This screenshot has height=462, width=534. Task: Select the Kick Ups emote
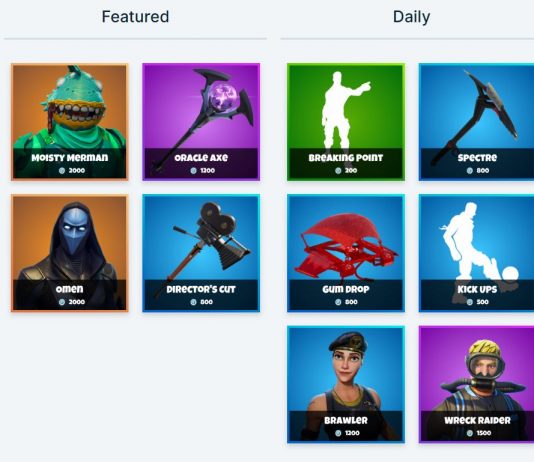(476, 253)
